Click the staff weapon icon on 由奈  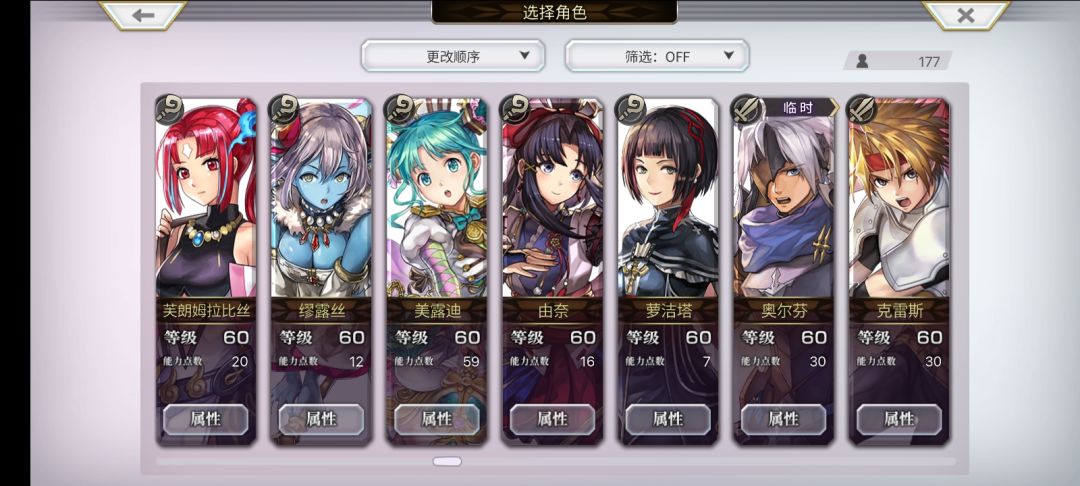pos(515,109)
